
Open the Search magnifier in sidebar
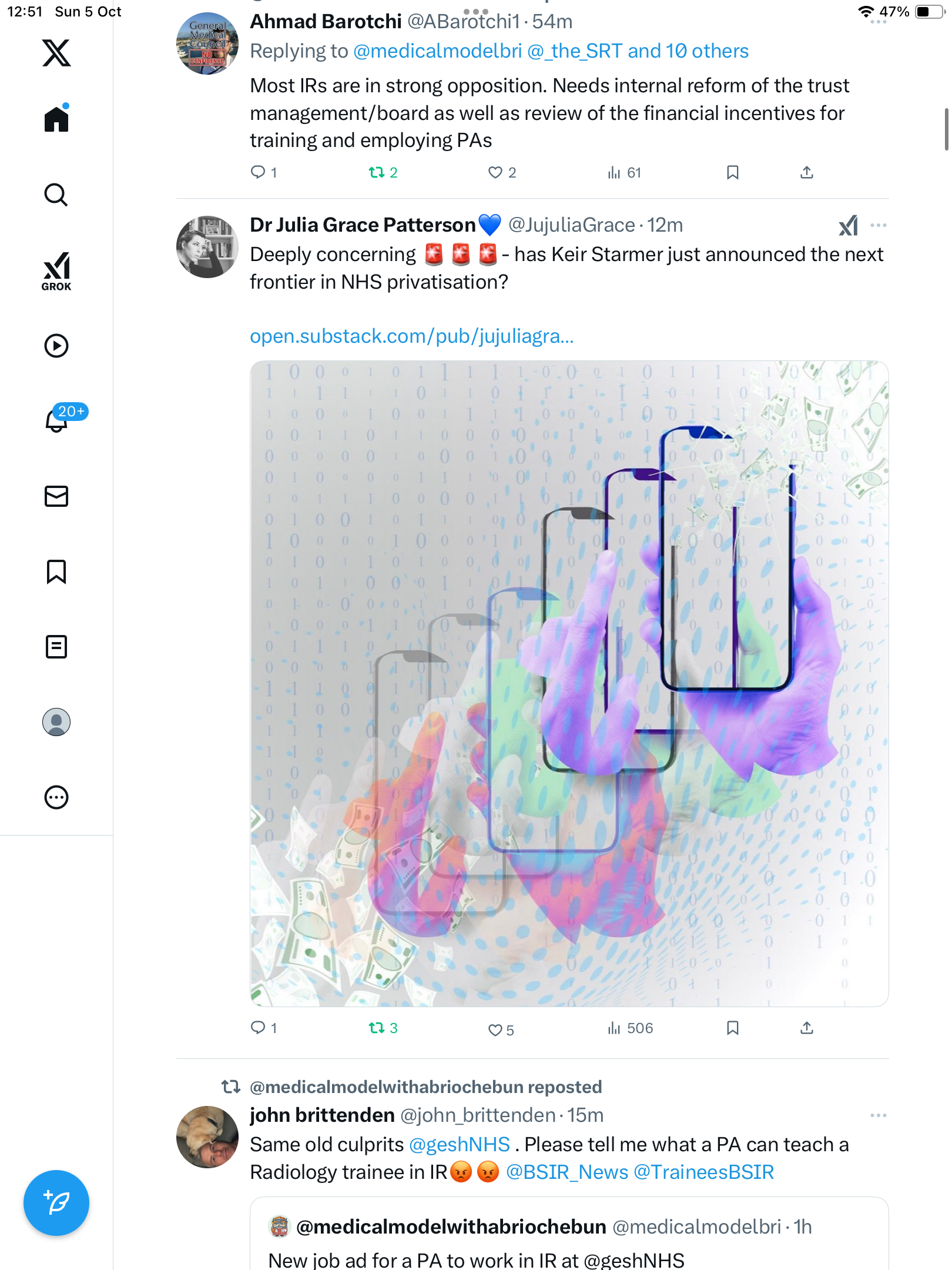(x=56, y=195)
